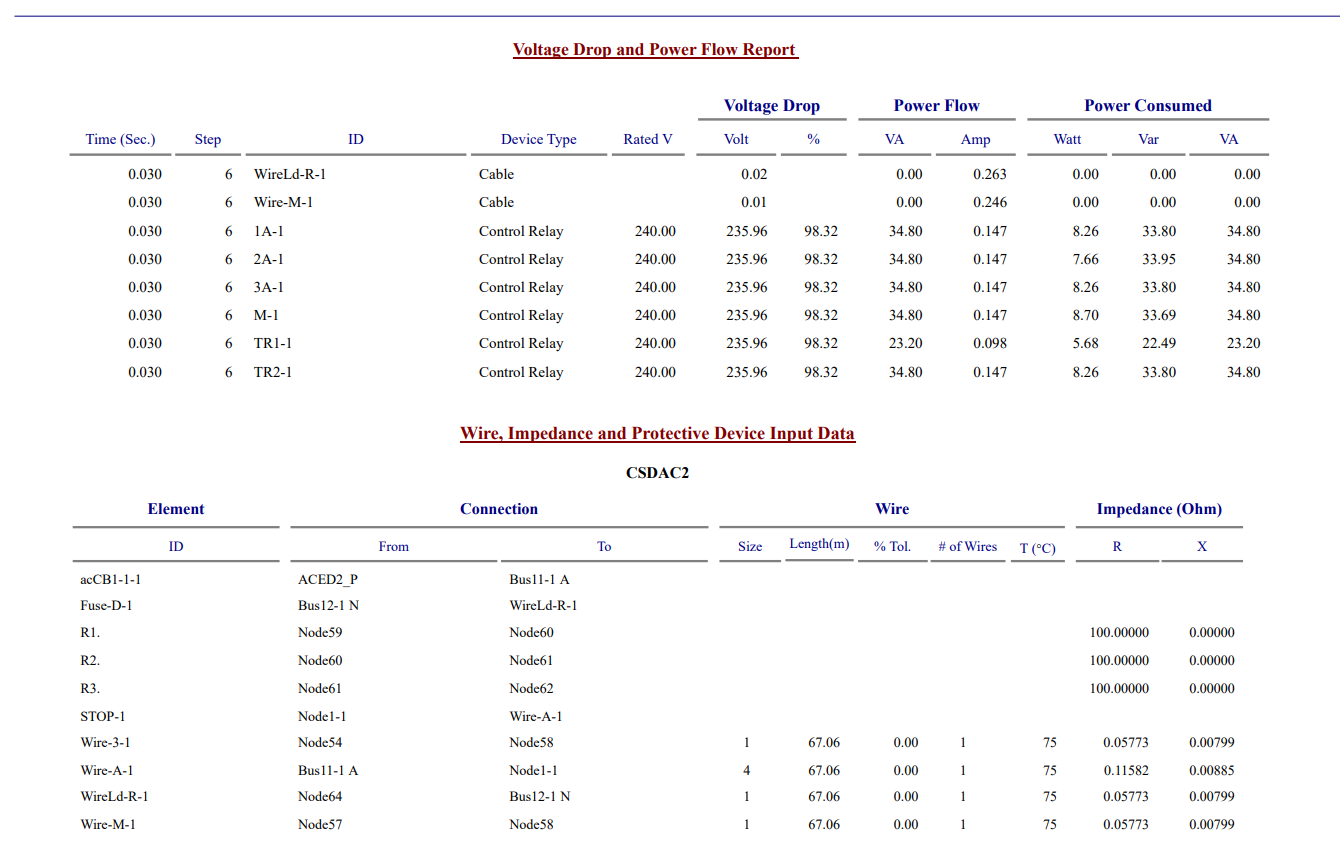Click the Power Consumed group header
1340x860 pixels.
pyautogui.click(x=1147, y=106)
